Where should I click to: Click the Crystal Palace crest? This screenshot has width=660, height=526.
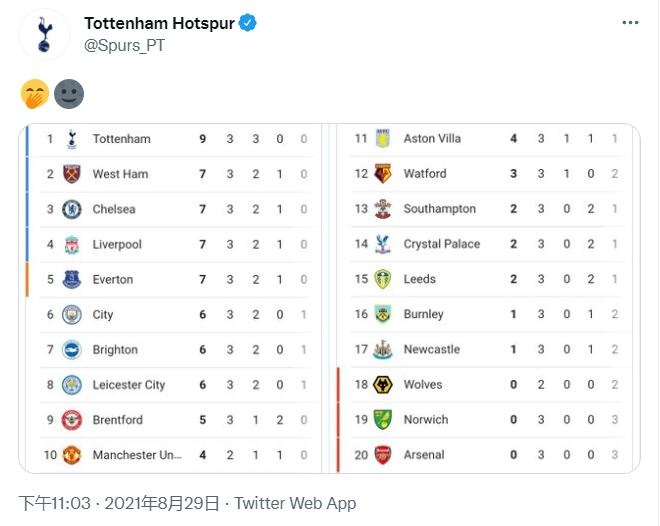point(383,244)
